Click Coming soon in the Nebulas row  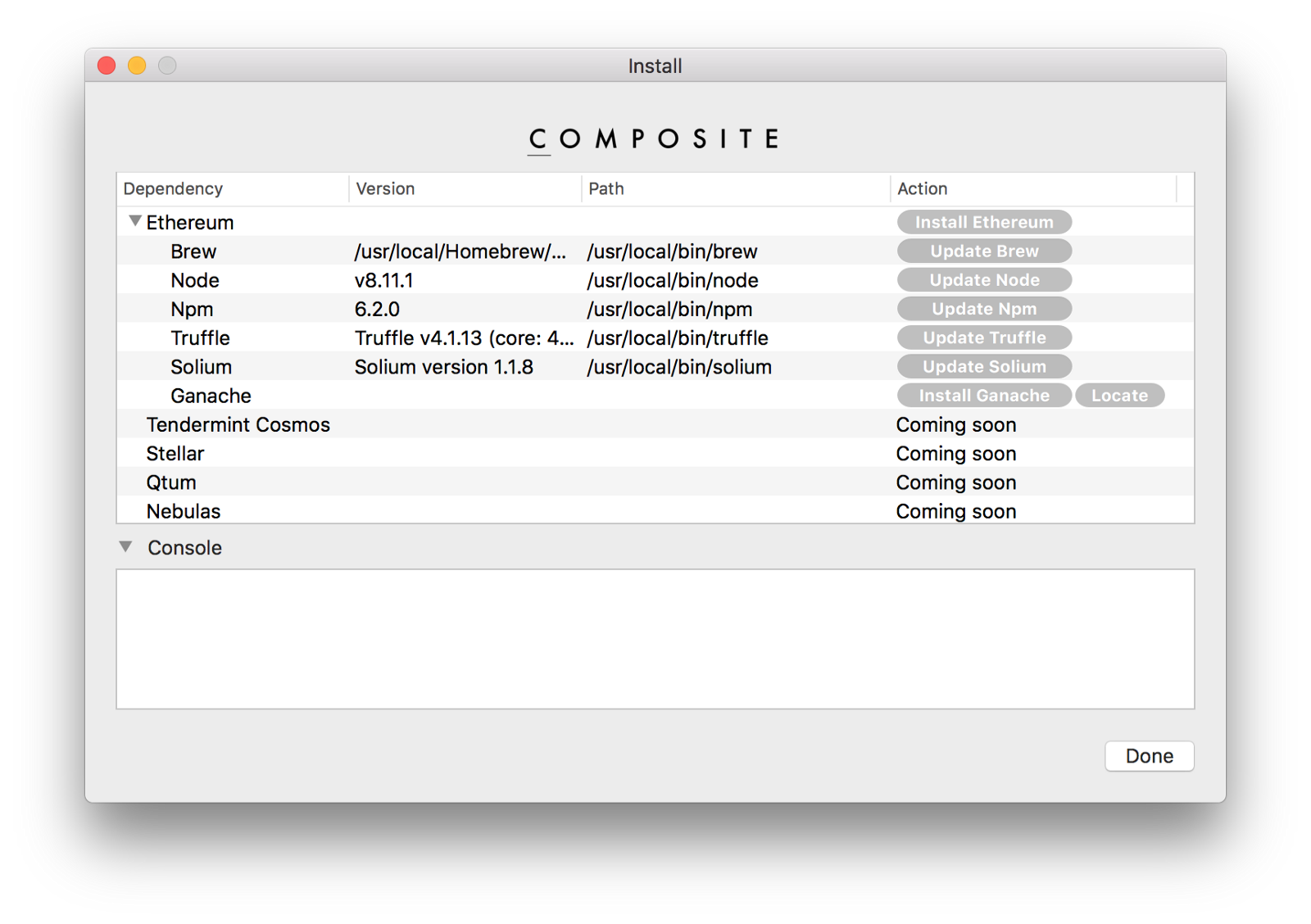tap(955, 511)
